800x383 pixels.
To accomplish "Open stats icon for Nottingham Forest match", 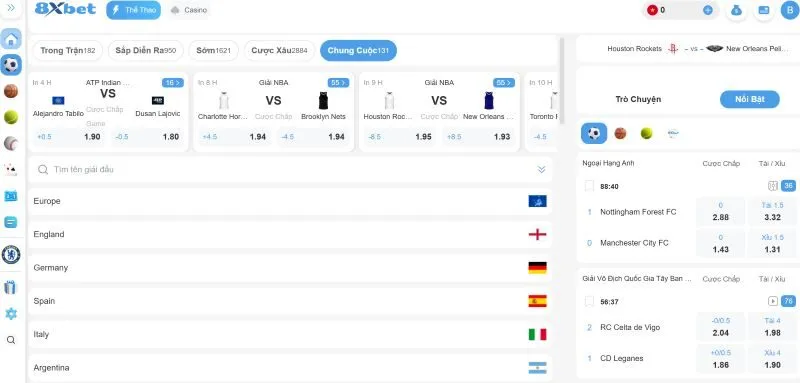I will pyautogui.click(x=773, y=186).
